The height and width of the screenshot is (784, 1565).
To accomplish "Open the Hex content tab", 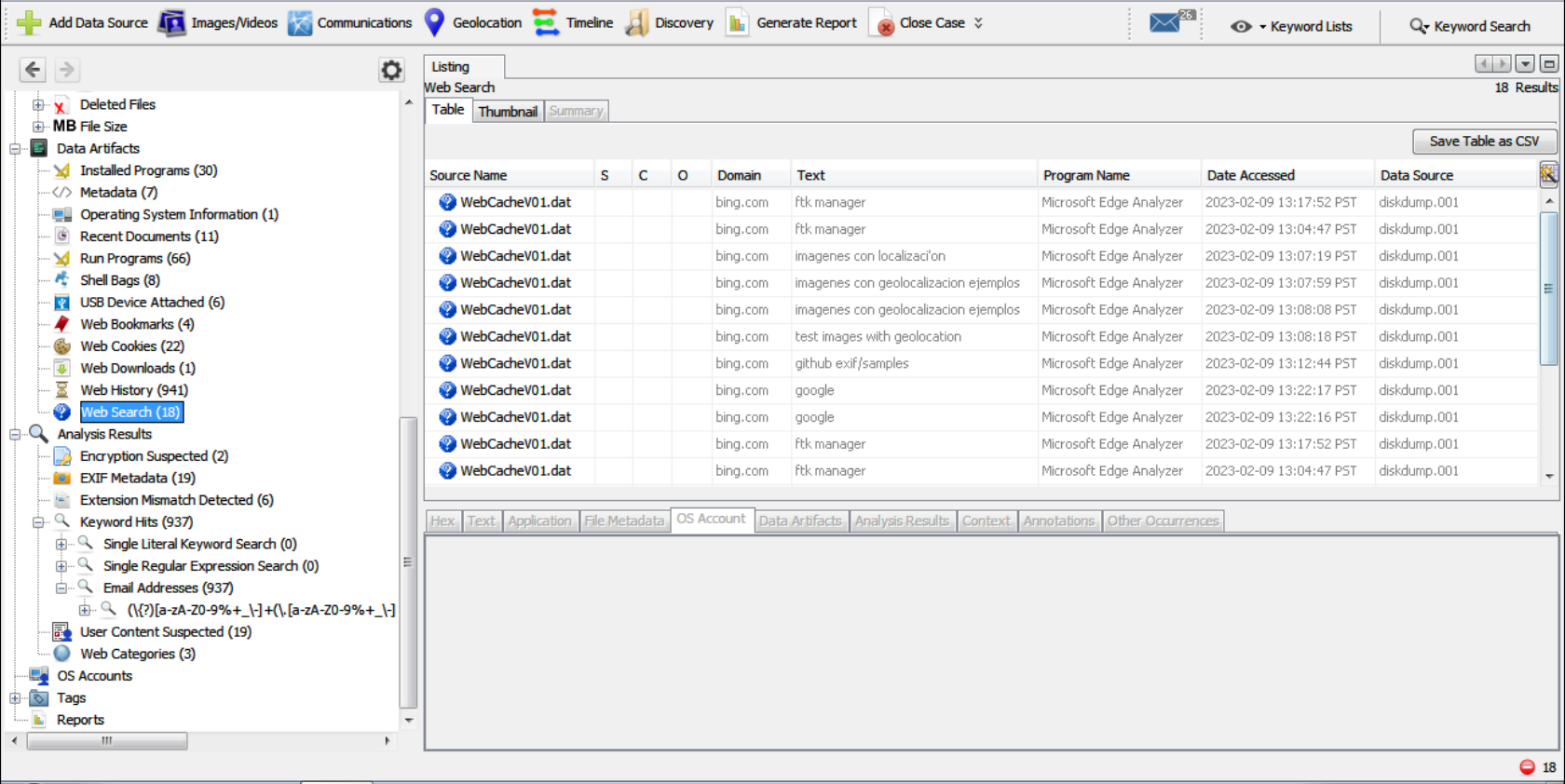I will tap(443, 521).
